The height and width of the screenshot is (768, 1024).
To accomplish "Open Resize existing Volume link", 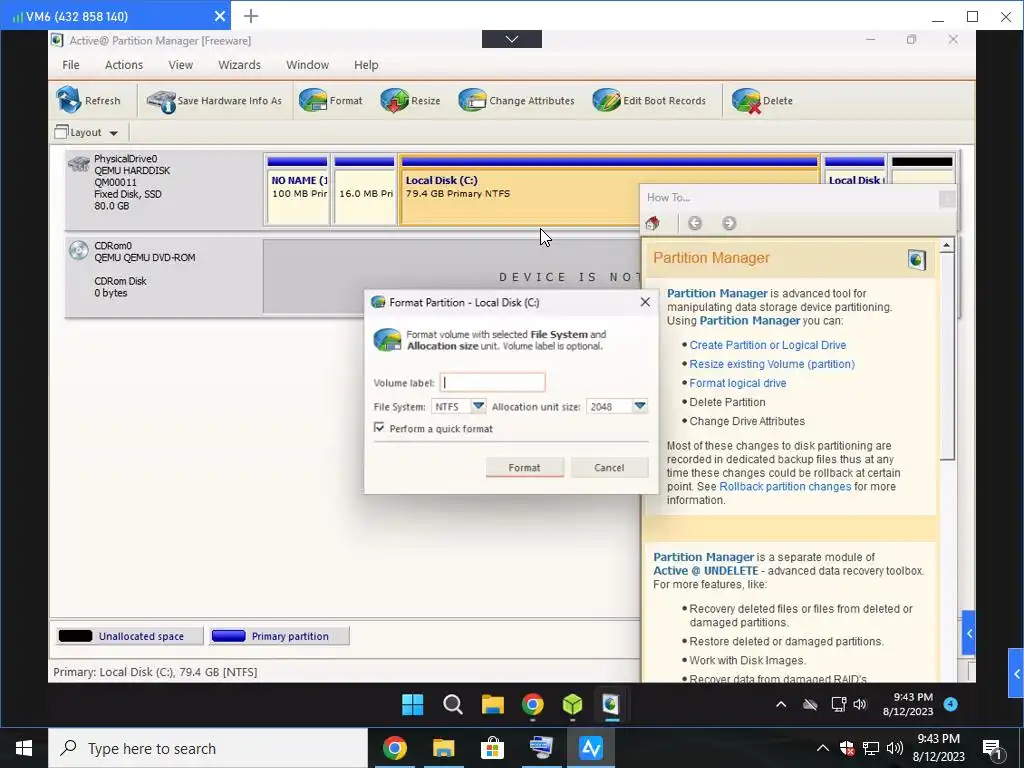I will click(772, 364).
